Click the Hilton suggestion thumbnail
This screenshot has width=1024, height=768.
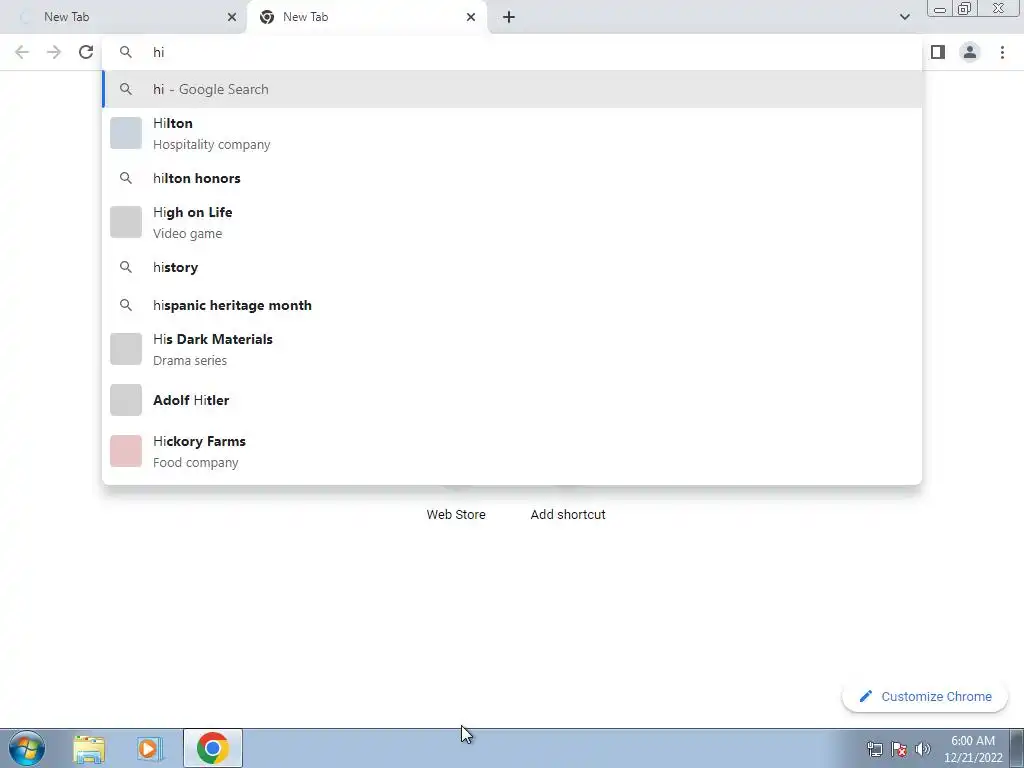tap(126, 133)
